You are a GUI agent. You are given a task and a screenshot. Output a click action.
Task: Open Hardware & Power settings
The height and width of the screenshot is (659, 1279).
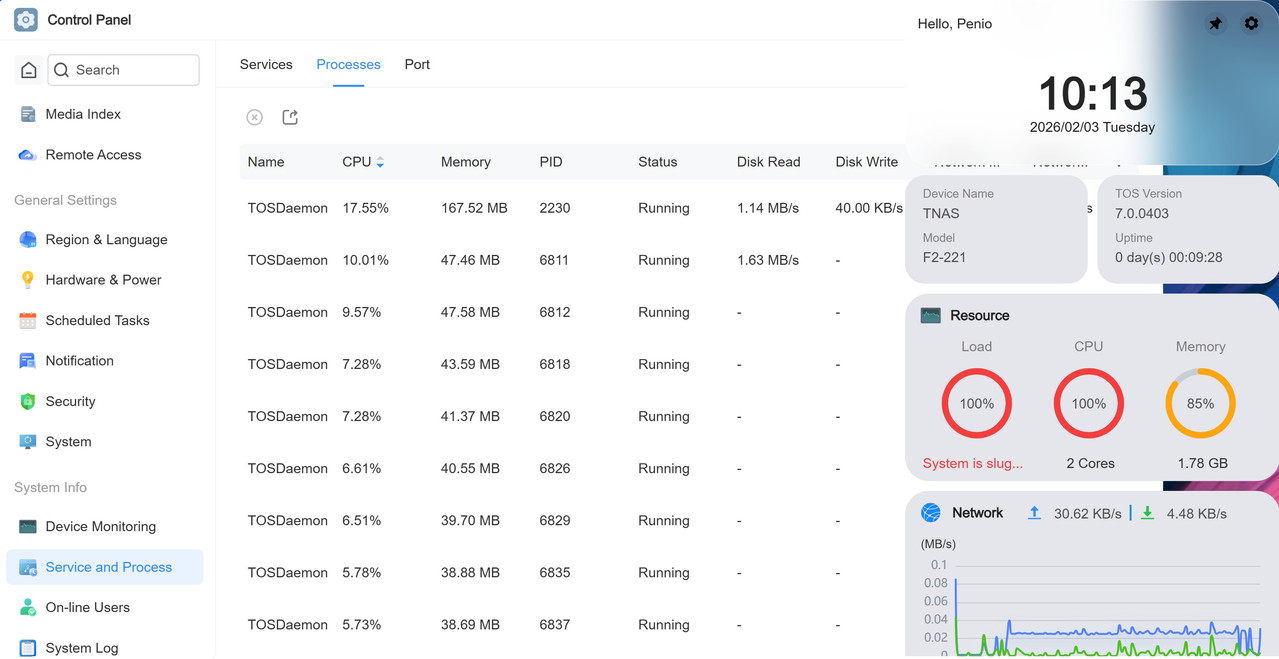coord(105,280)
